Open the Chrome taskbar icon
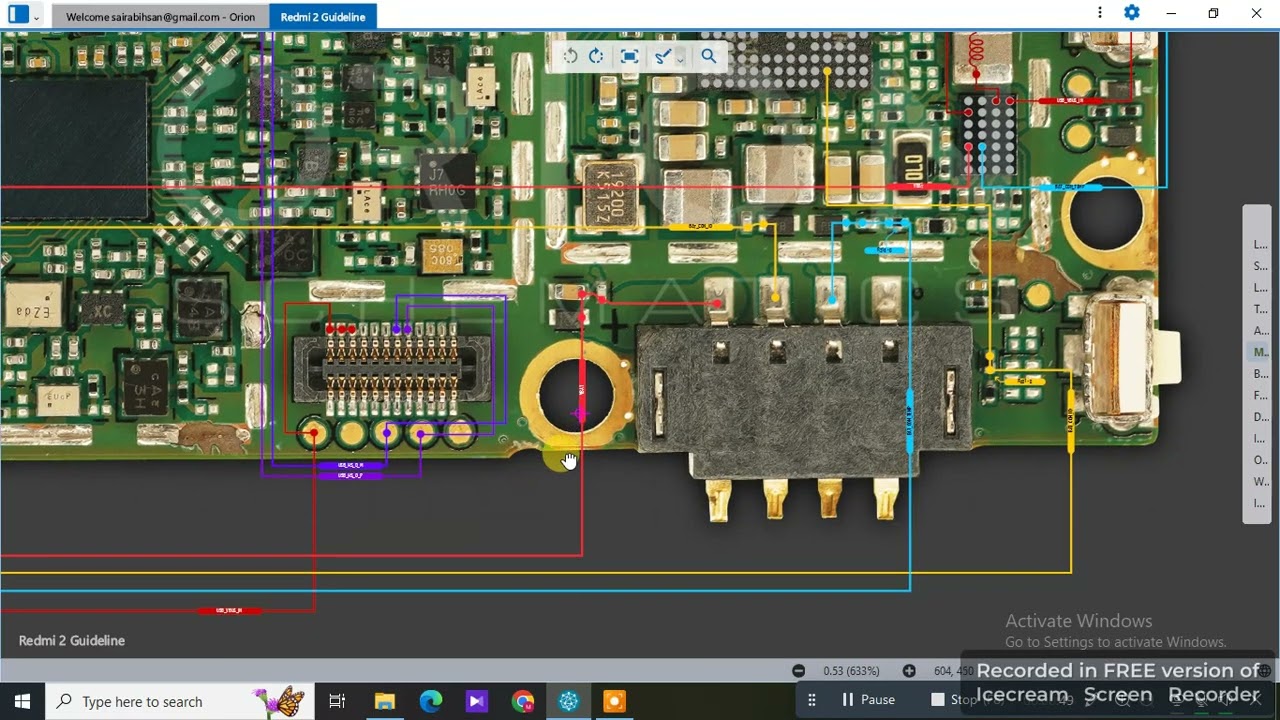This screenshot has width=1280, height=720. 523,701
